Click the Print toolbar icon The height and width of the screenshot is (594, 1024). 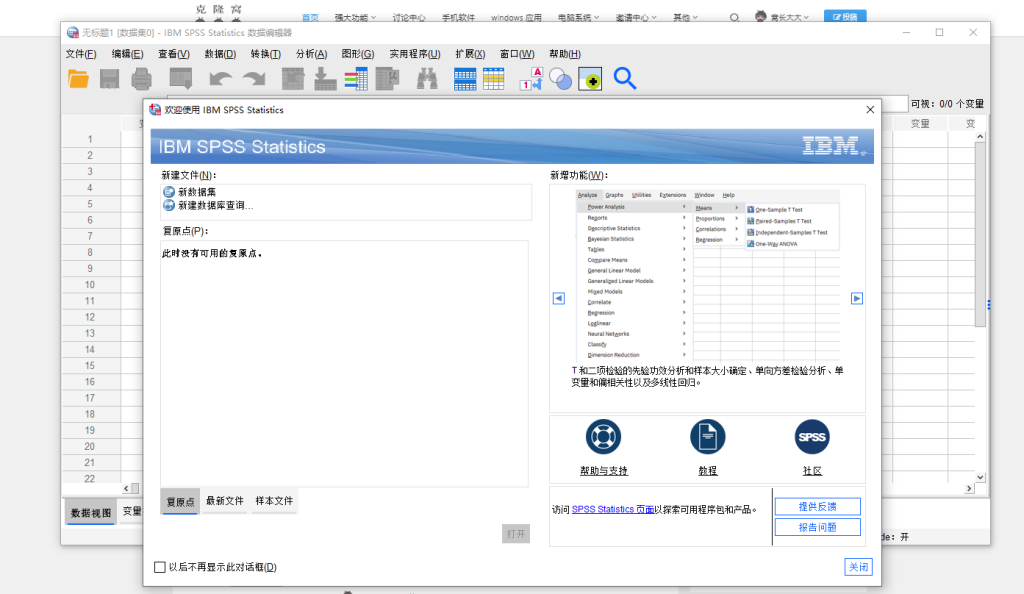(x=141, y=79)
